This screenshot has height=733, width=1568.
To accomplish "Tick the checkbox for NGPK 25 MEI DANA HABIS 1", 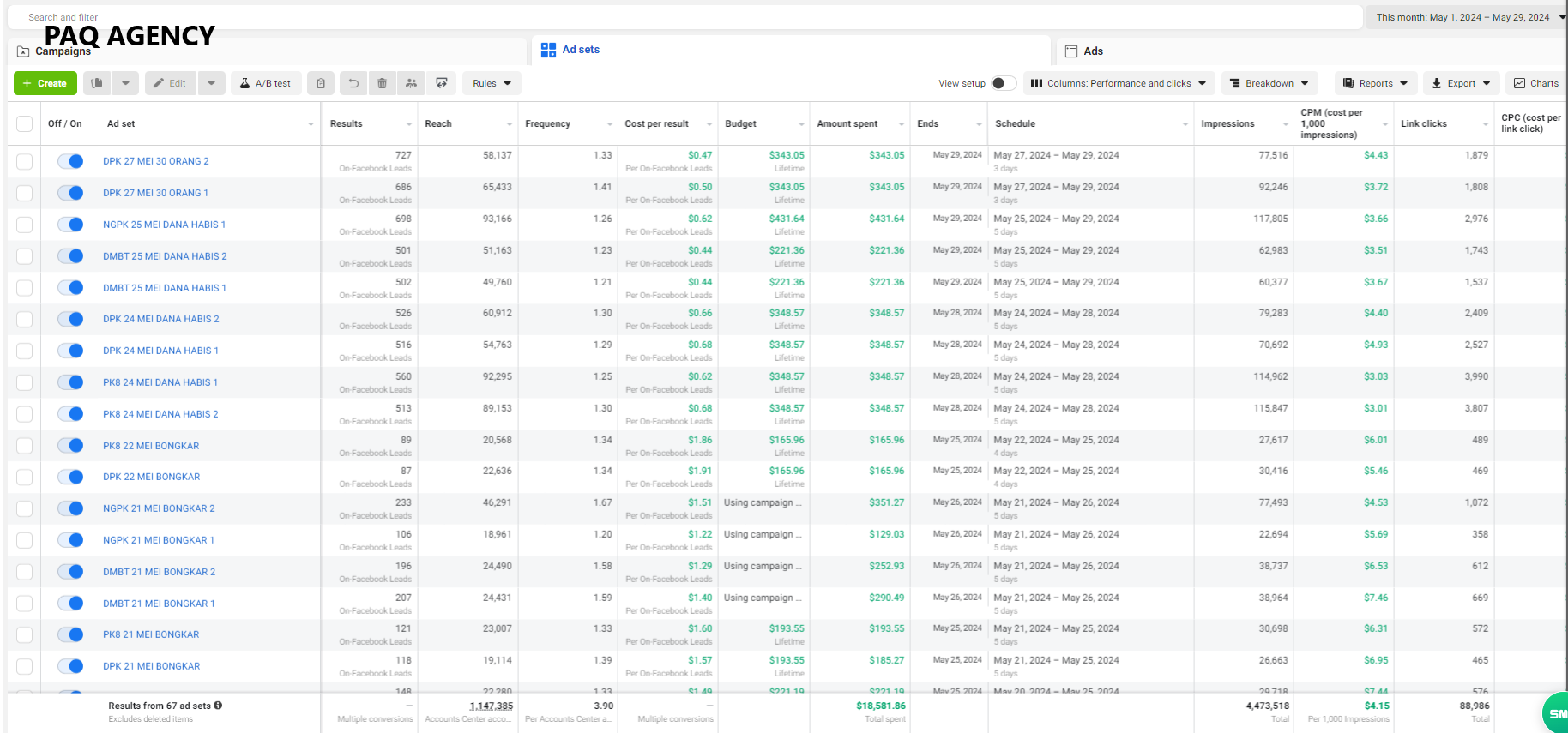I will coord(25,225).
